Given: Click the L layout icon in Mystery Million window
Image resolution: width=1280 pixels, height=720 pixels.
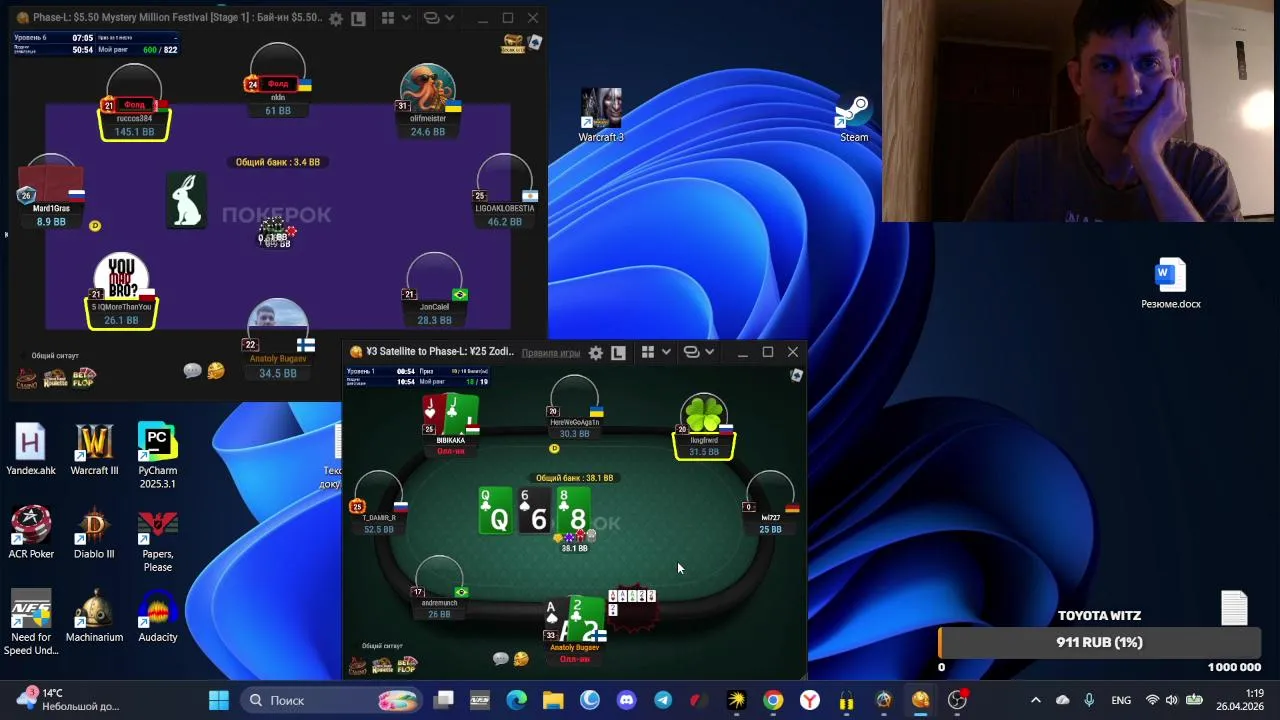Looking at the screenshot, I should click(358, 19).
